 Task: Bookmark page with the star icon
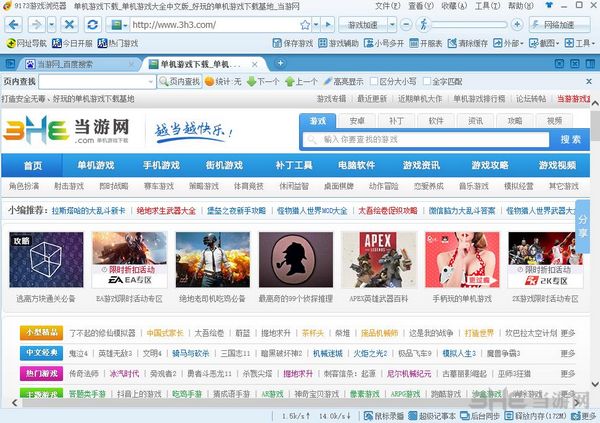click(x=305, y=25)
